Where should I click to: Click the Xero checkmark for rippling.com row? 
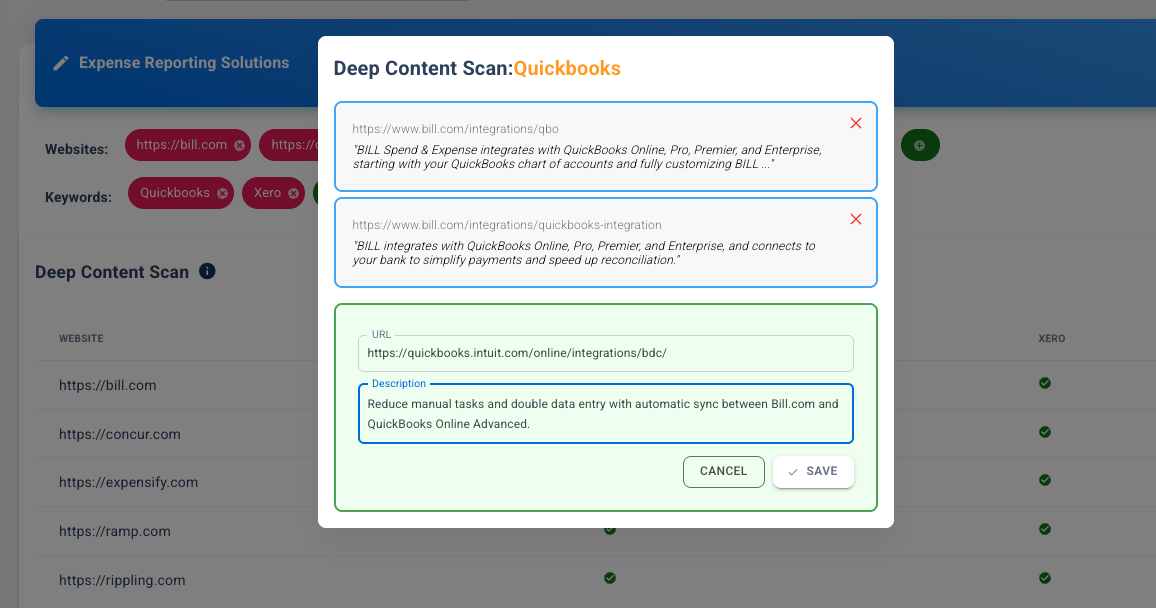point(1045,578)
